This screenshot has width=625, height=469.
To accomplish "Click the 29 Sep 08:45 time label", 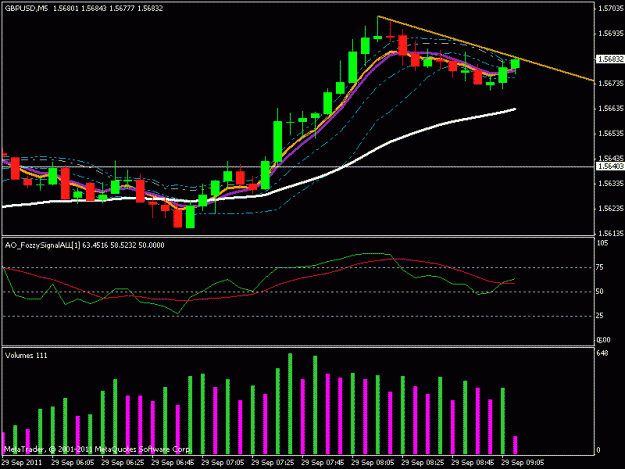I will pos(473,463).
